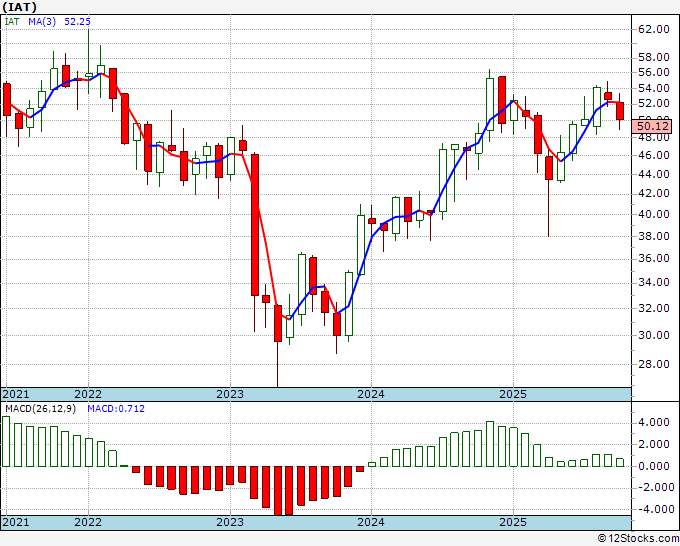The height and width of the screenshot is (546, 680).
Task: Click the 58.00 price axis label
Action: click(x=654, y=57)
